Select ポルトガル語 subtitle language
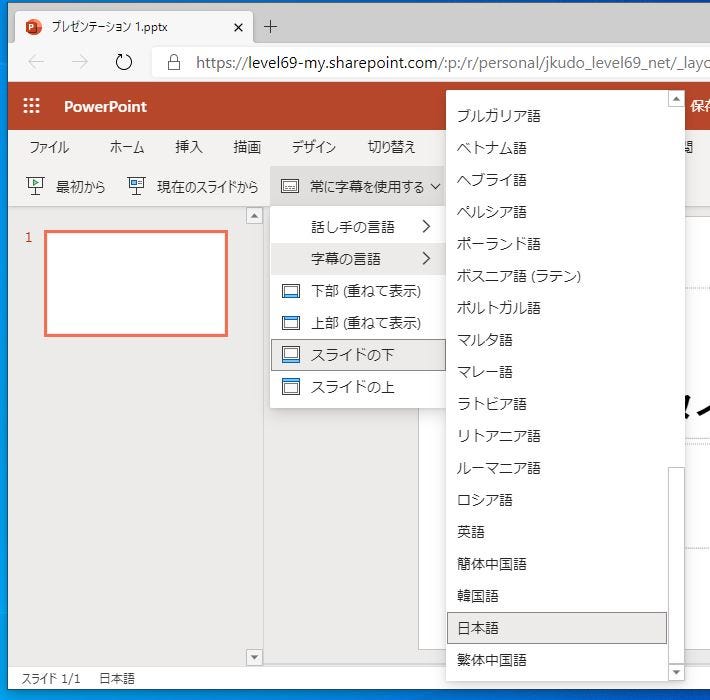 pos(556,308)
